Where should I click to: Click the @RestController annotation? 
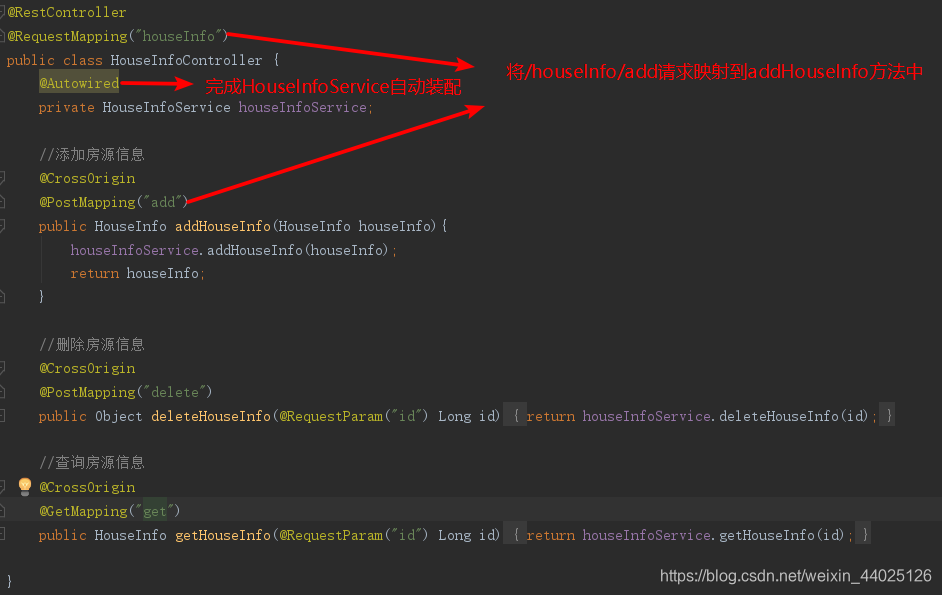click(x=67, y=12)
